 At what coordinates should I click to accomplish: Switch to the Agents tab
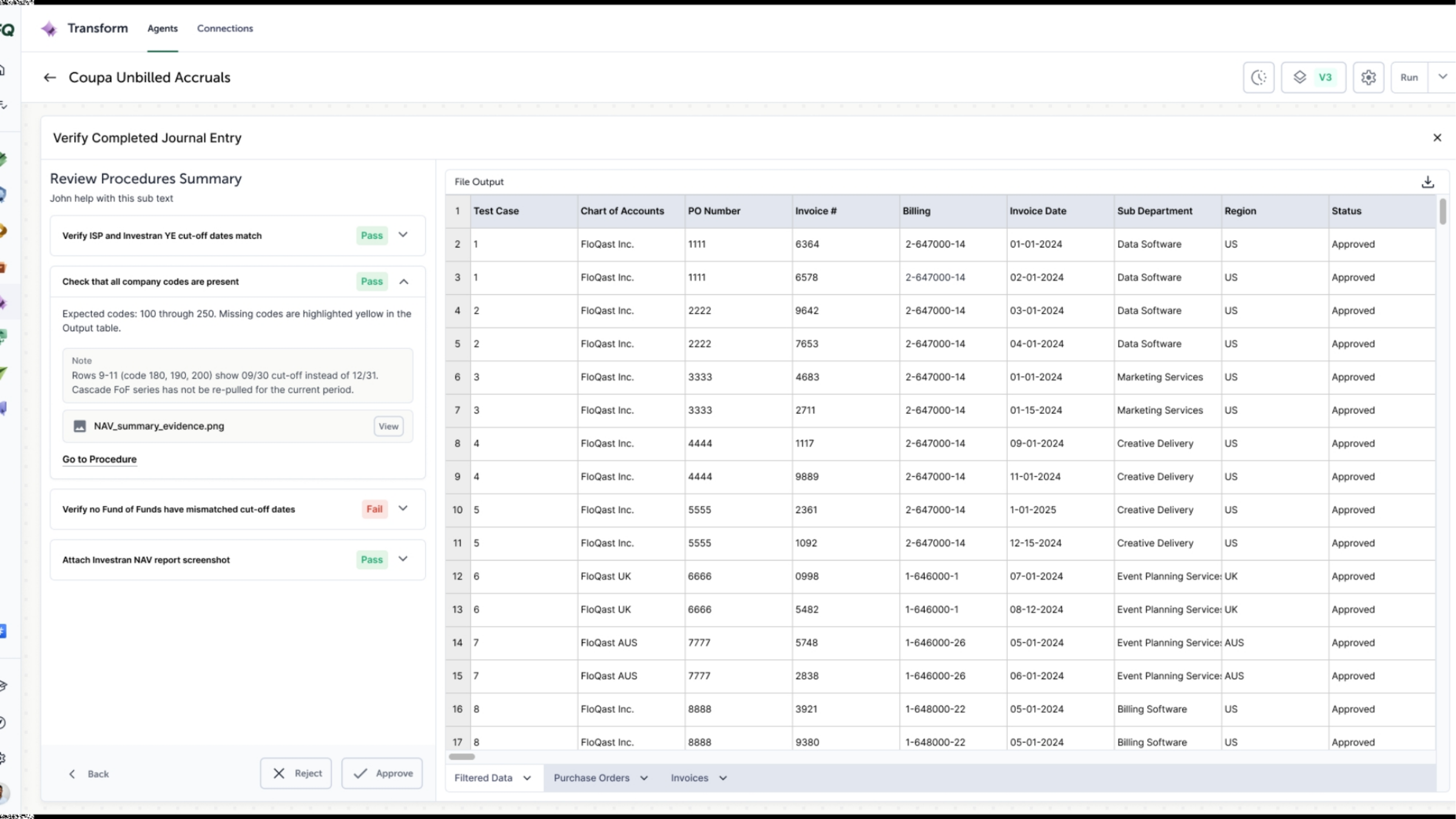163,29
